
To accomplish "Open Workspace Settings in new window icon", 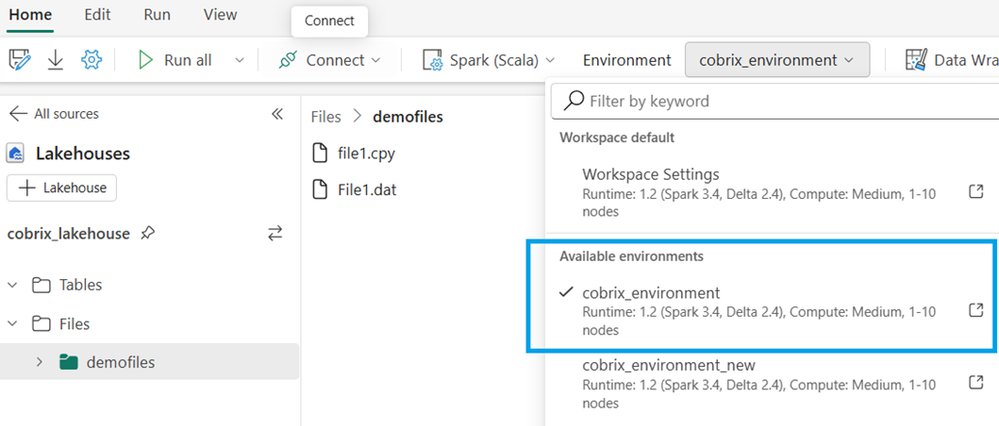I will point(975,192).
